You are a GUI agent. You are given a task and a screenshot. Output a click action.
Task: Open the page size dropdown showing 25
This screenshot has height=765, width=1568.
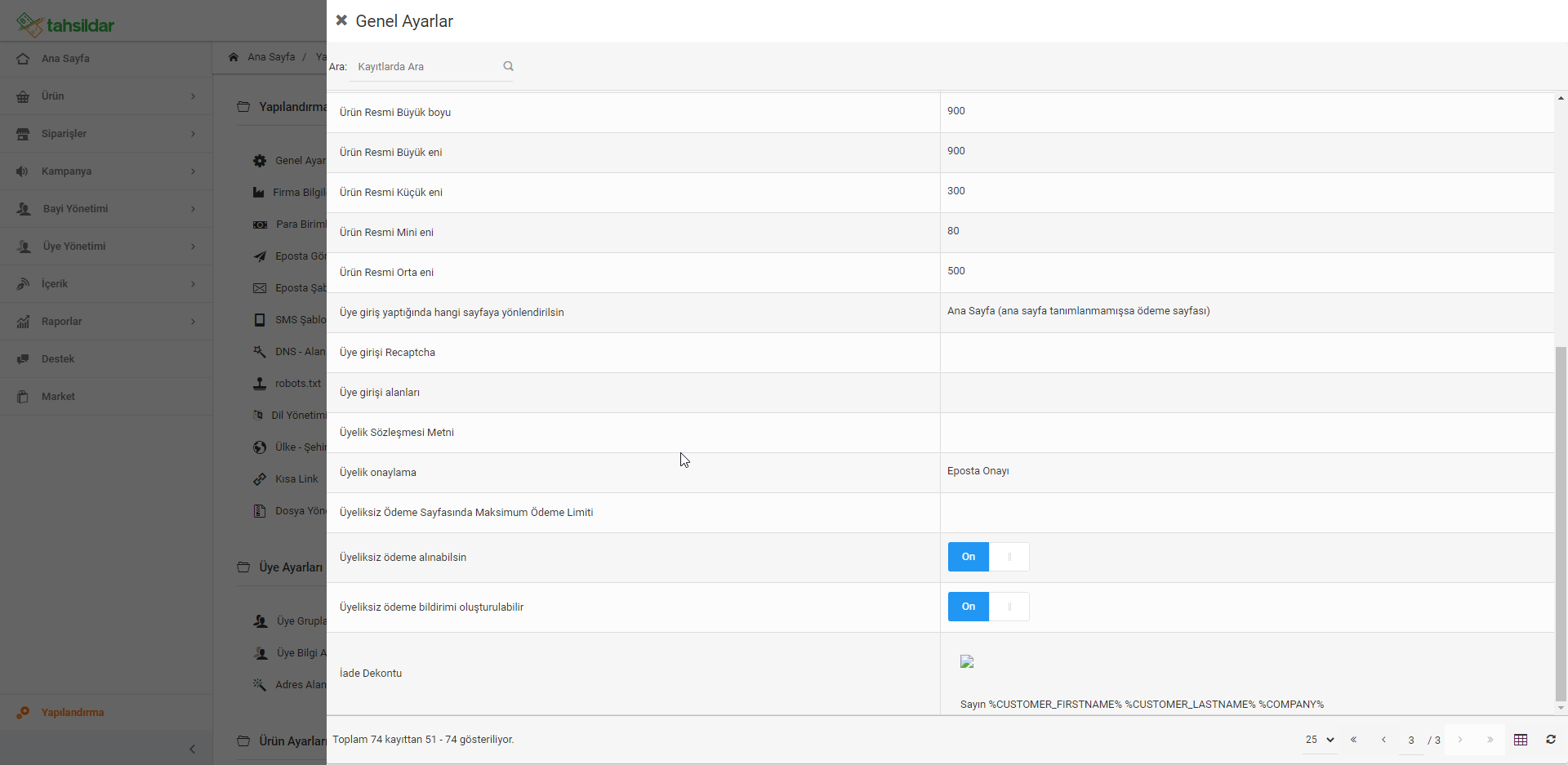[1319, 740]
